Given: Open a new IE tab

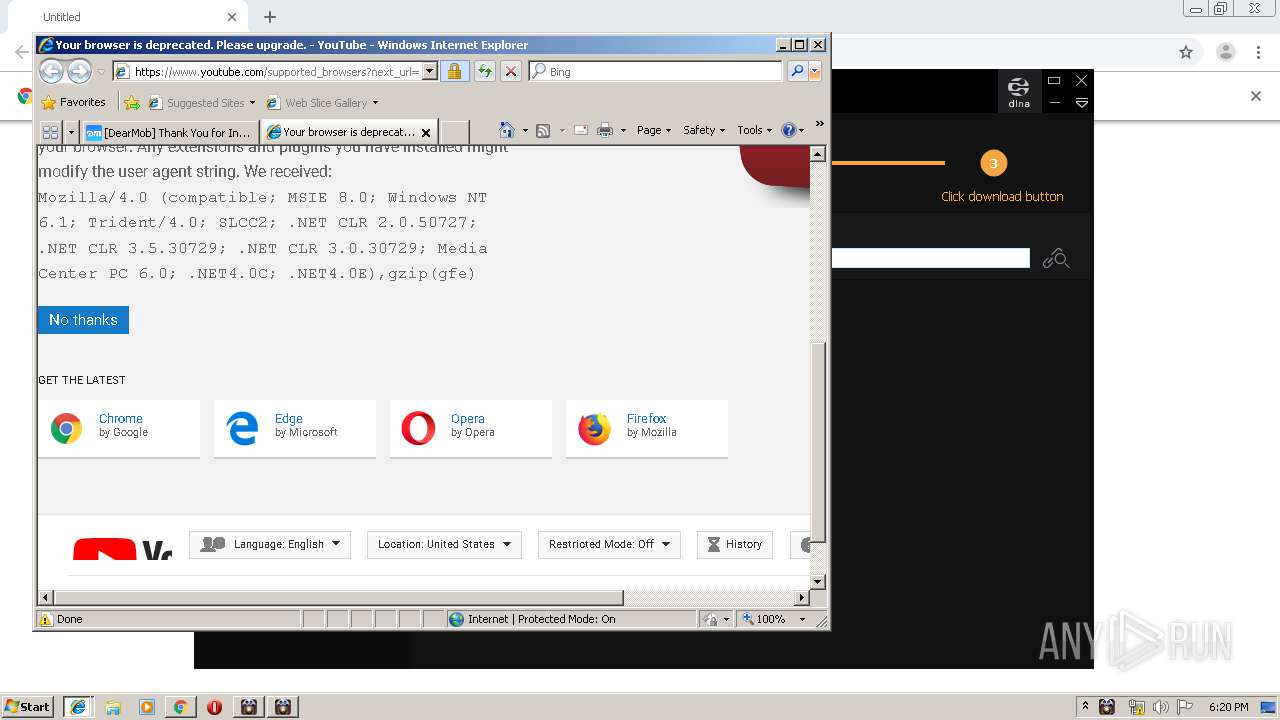Looking at the screenshot, I should (x=455, y=132).
